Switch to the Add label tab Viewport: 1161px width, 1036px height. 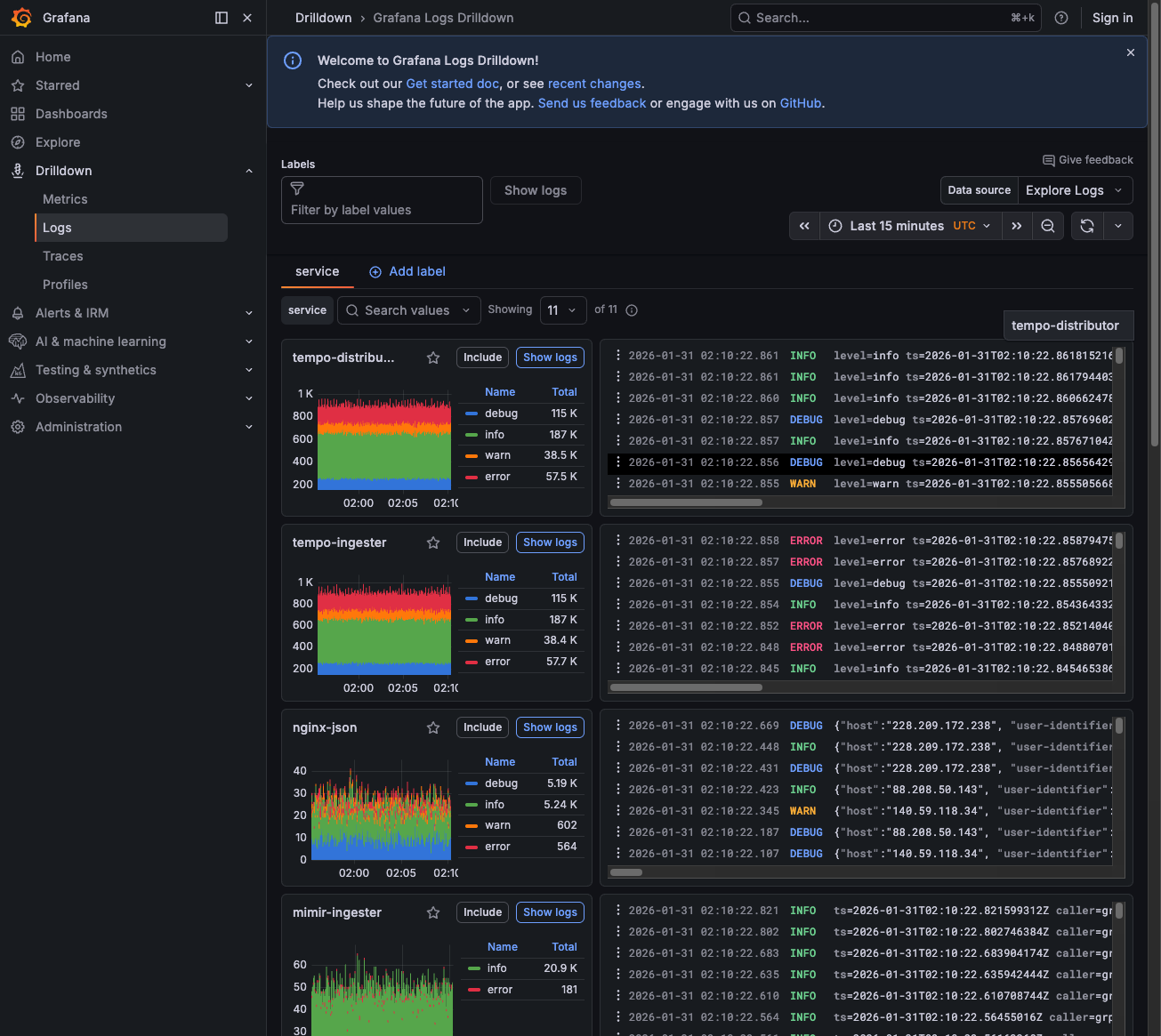(407, 271)
